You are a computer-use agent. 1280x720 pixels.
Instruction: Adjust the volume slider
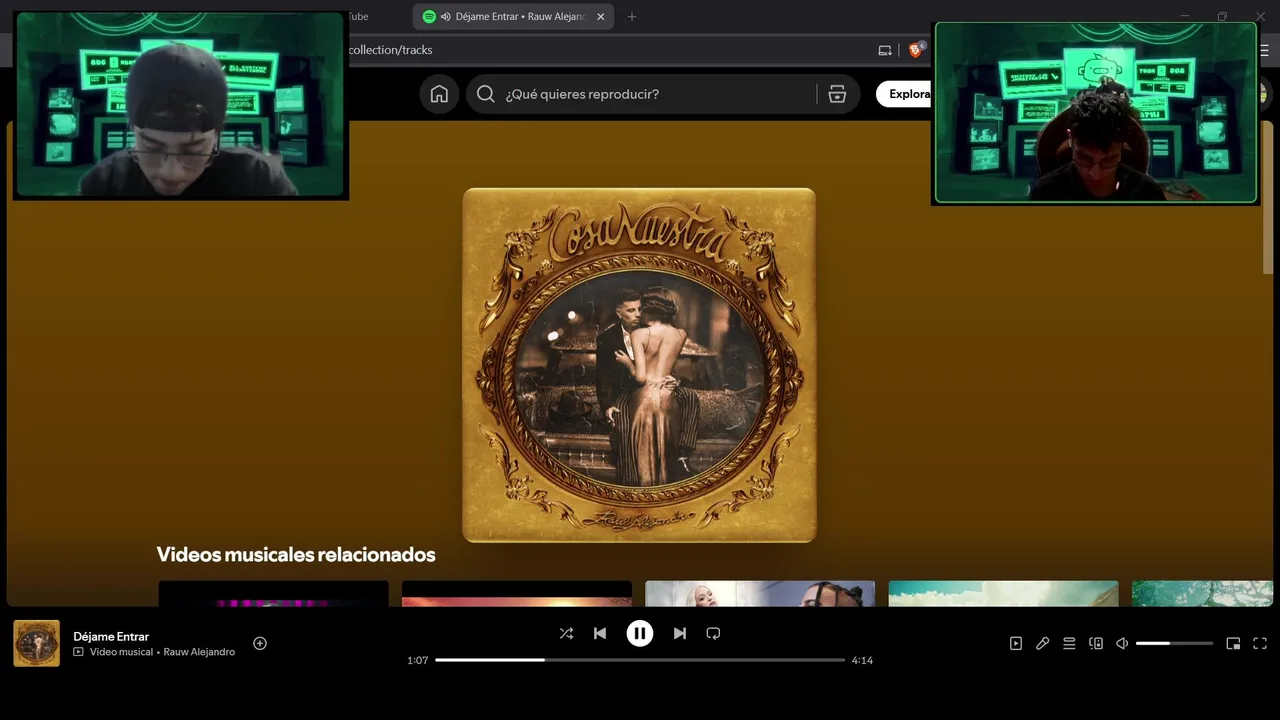(x=1174, y=644)
